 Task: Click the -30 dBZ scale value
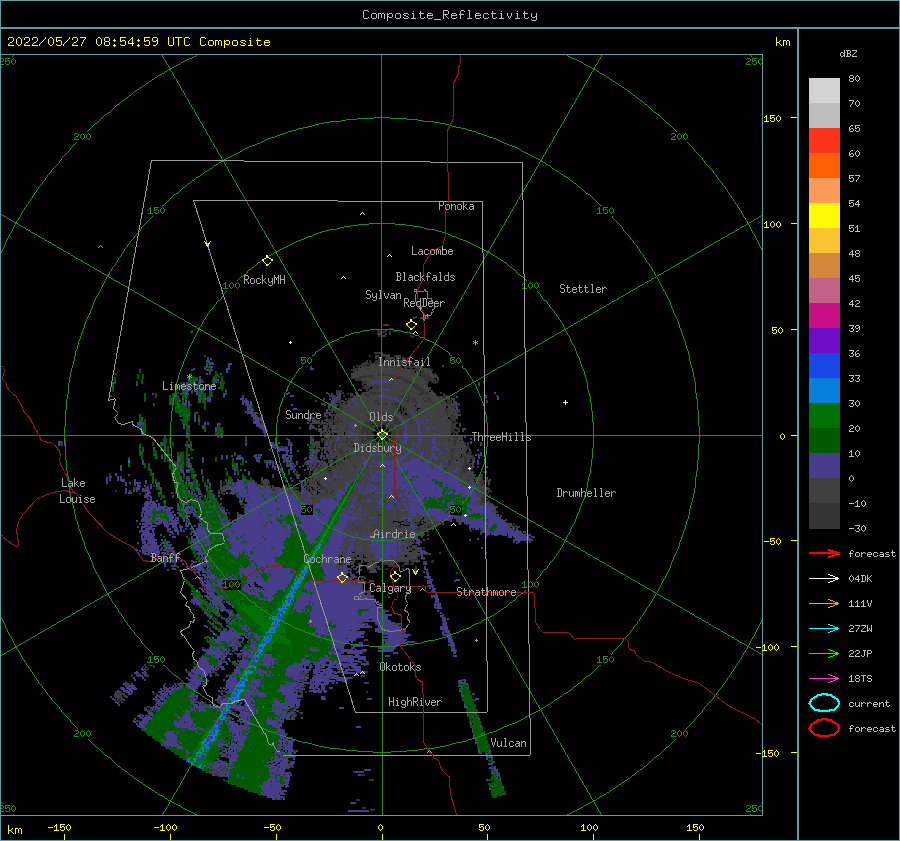pos(858,528)
